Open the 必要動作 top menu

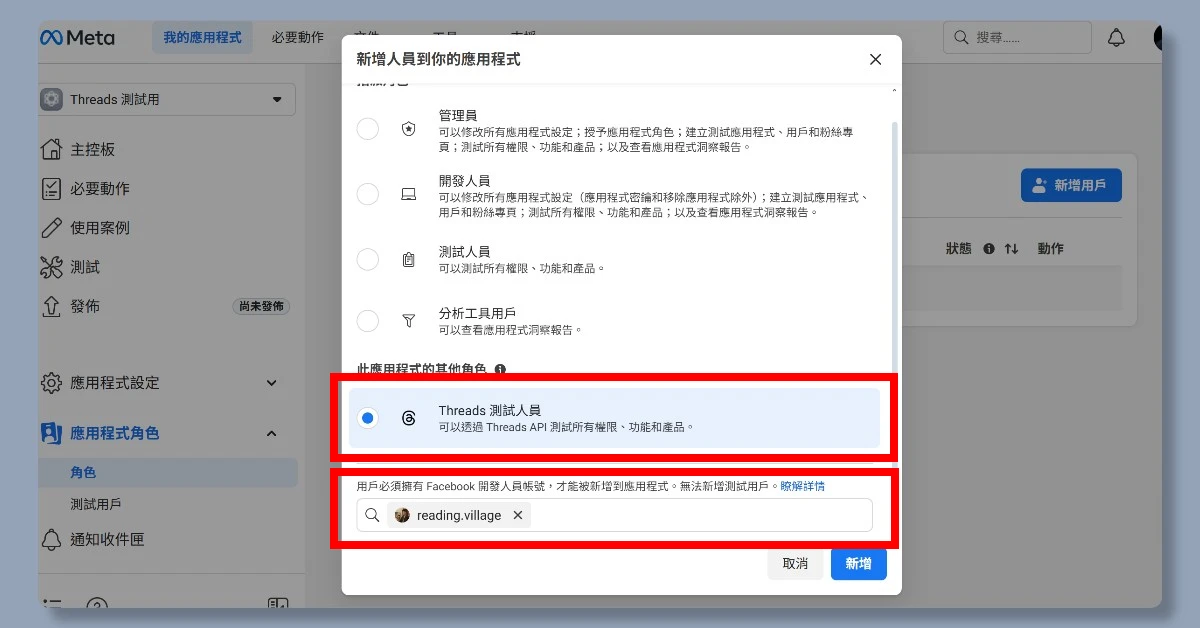pyautogui.click(x=297, y=37)
